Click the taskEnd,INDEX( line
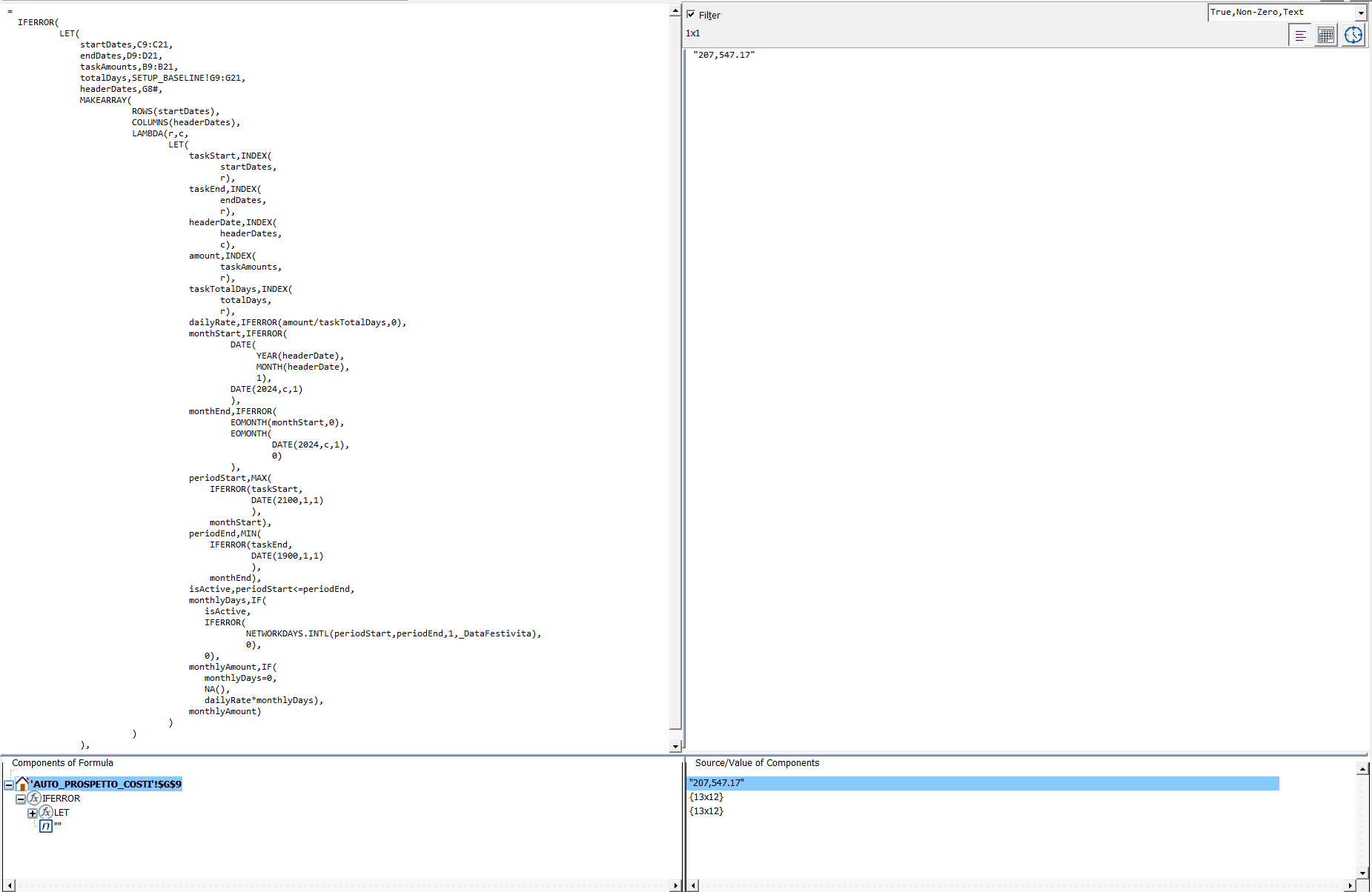Viewport: 1372px width, 892px height. (x=225, y=189)
